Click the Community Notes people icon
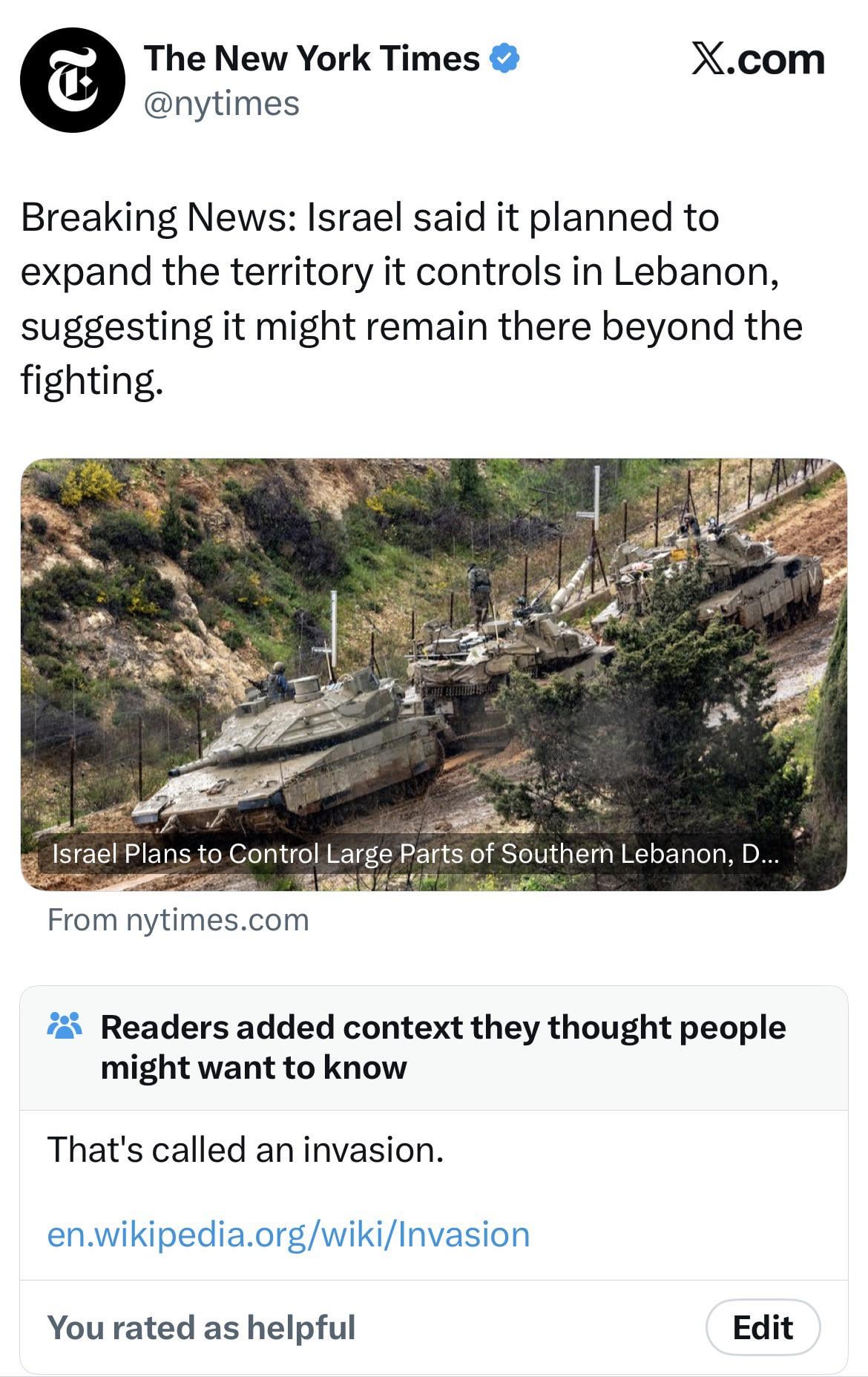Viewport: 868px width, 1377px height. click(64, 1025)
